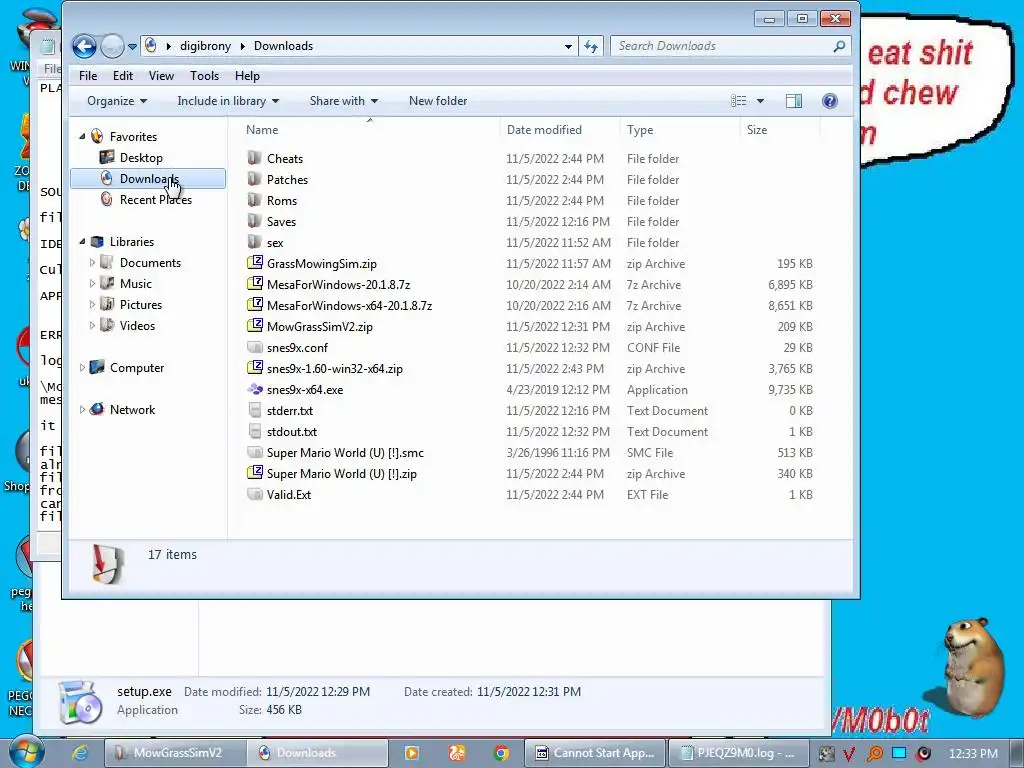This screenshot has width=1024, height=768.
Task: Select the Network item in navigation pane
Action: 133,409
